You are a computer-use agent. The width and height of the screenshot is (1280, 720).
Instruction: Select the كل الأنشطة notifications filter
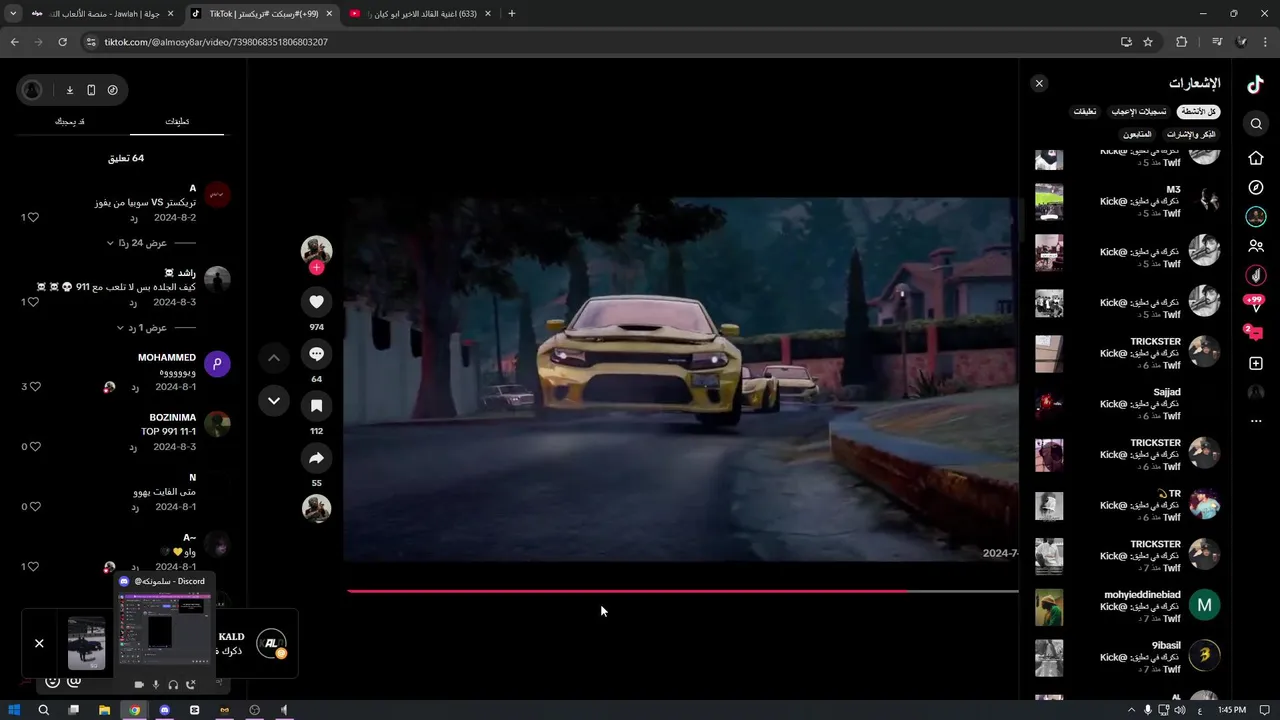point(1198,112)
